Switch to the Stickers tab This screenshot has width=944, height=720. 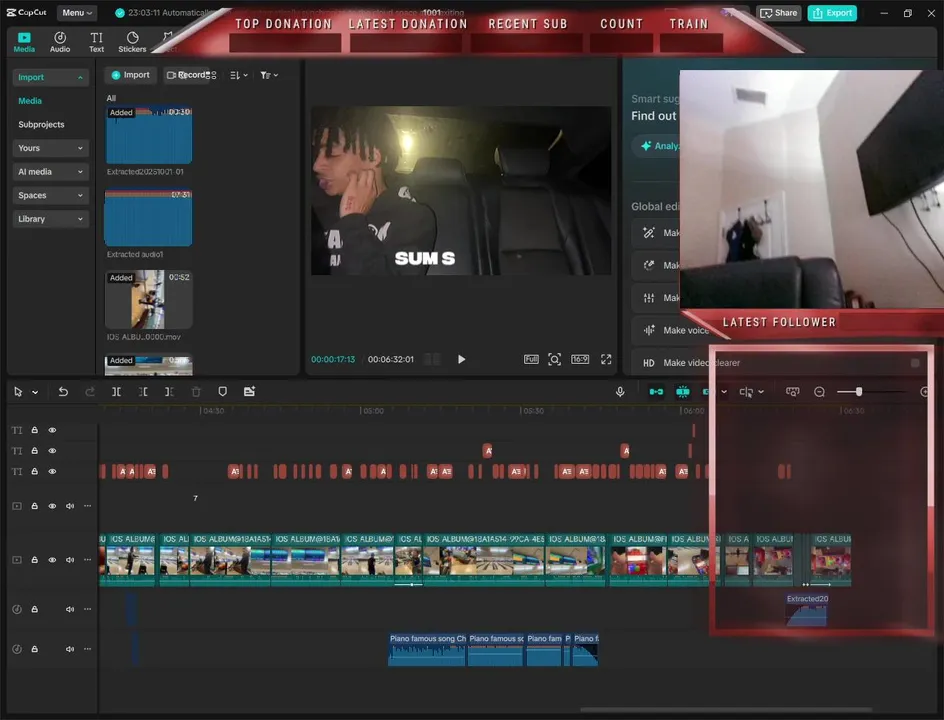(x=132, y=42)
